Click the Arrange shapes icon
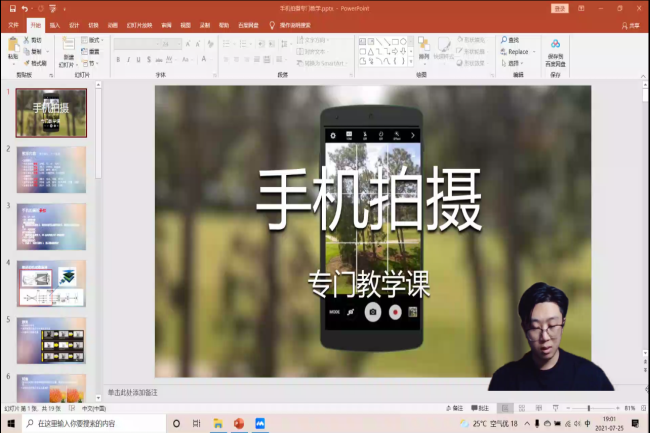 (424, 47)
